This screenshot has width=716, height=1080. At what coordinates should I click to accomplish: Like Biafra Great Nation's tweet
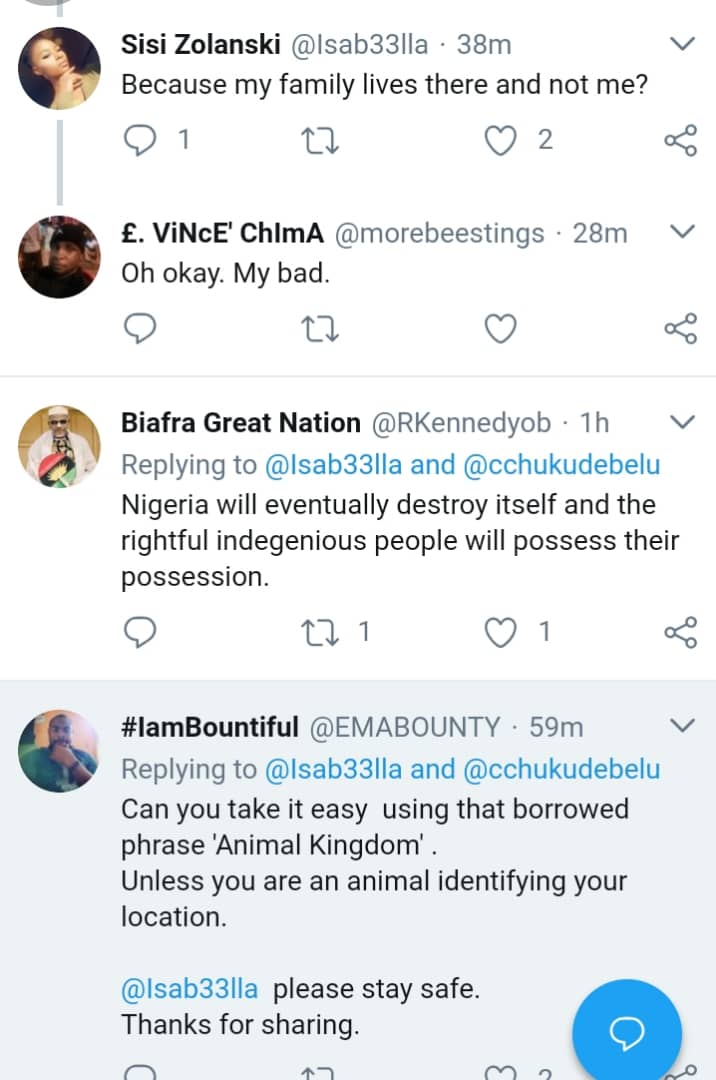tap(499, 631)
